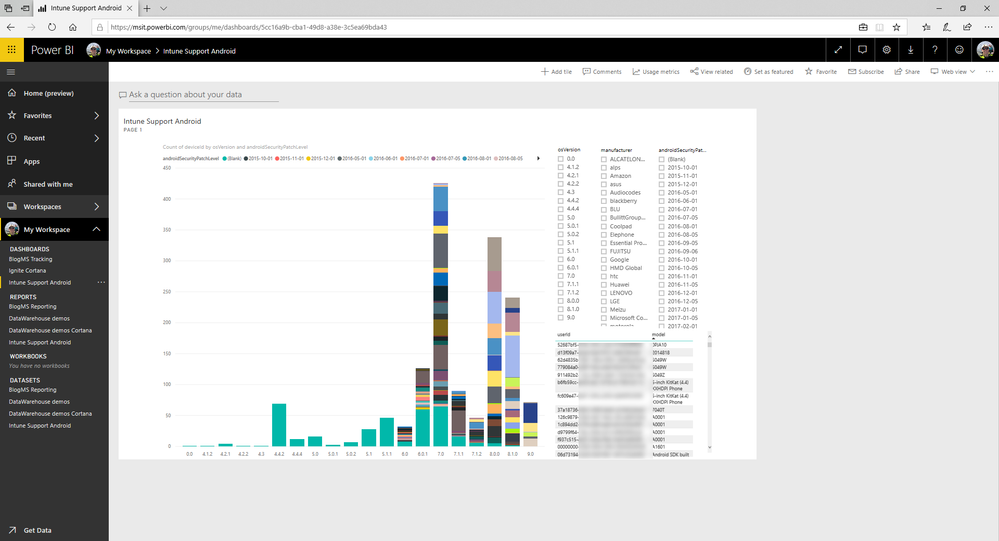Check the Amazon manufacturer checkbox
Viewport: 999px width, 541px height.
tap(603, 176)
